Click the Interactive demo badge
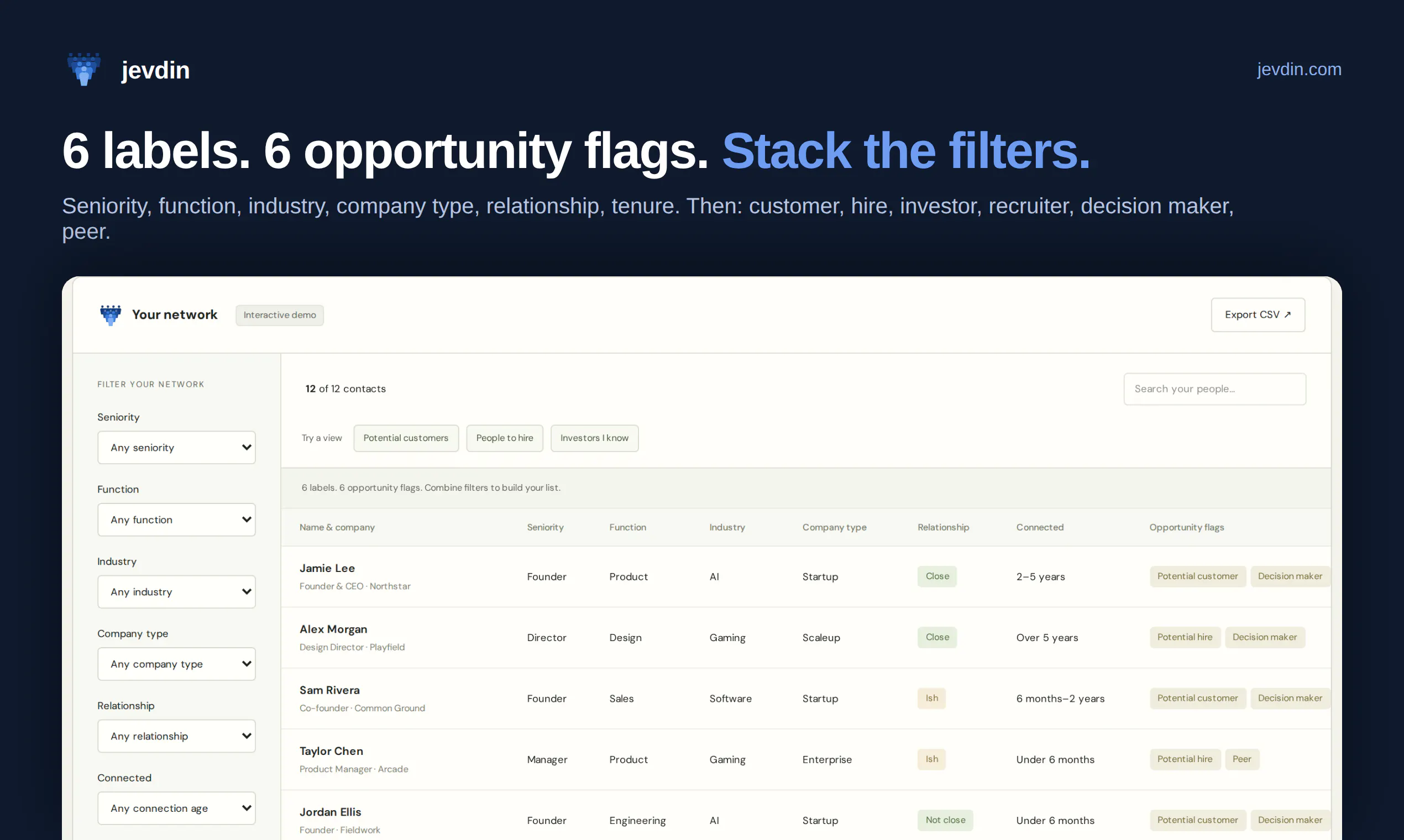 280,316
